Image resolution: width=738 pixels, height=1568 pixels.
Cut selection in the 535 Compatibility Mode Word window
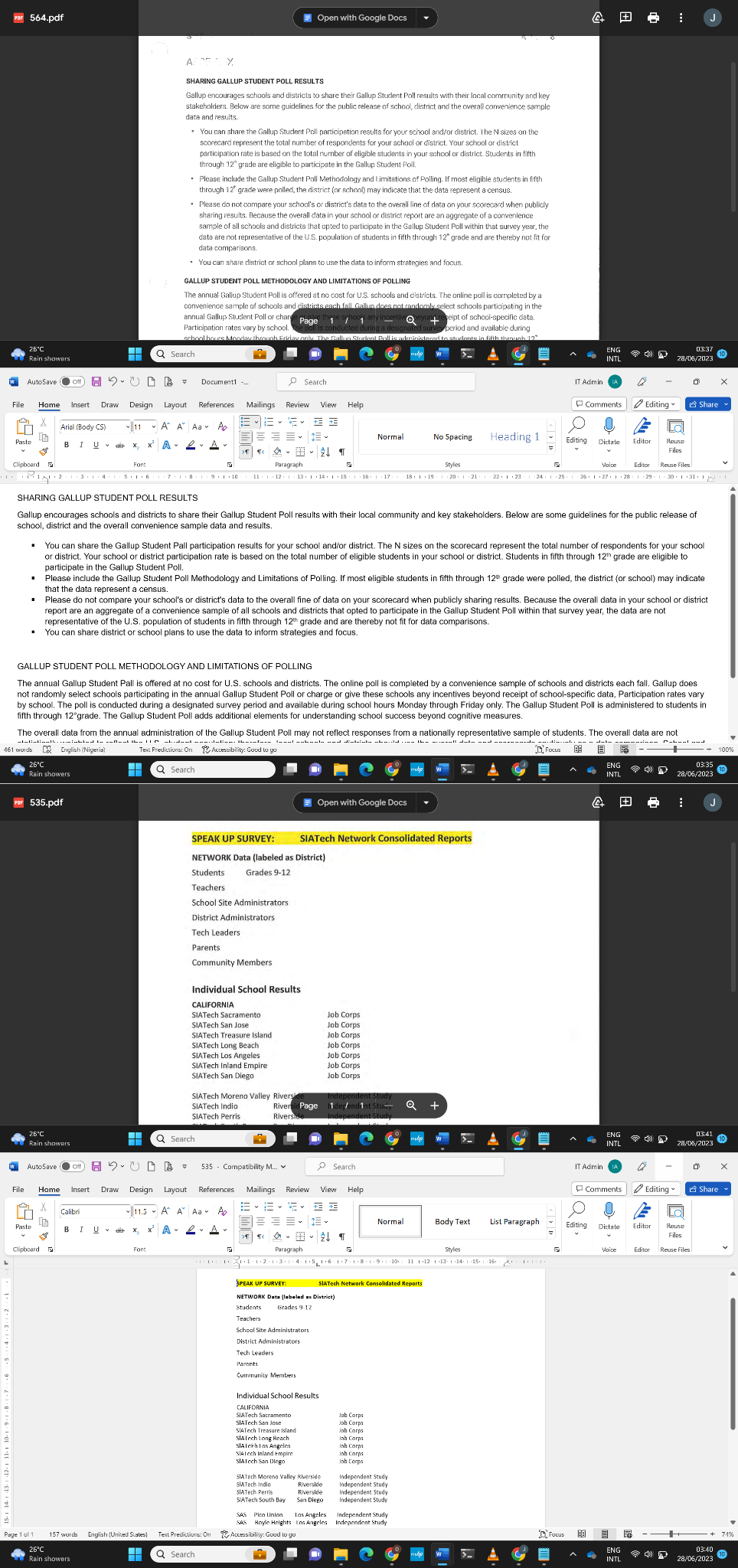click(x=44, y=1207)
